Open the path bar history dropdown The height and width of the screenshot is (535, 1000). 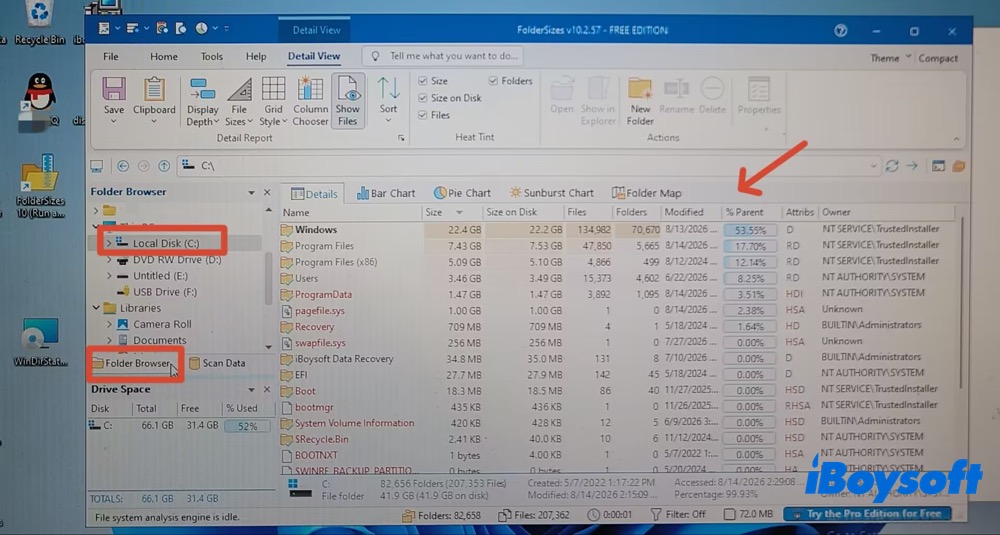874,166
